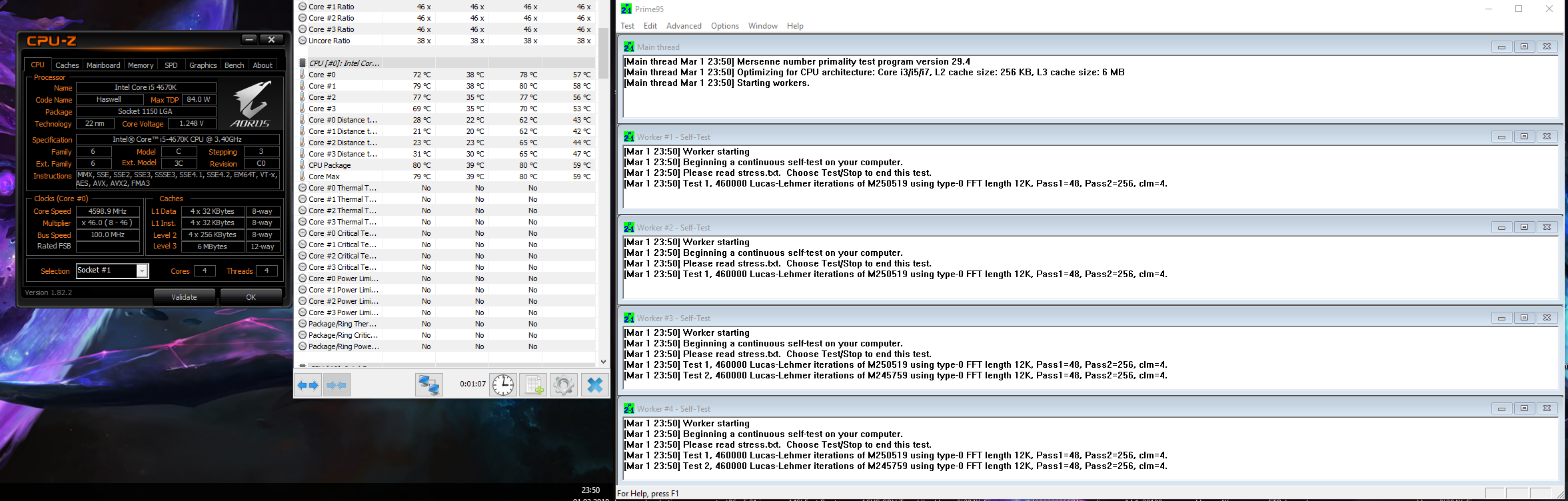
Task: Open the Socket #1 selection dropdown
Action: tap(142, 270)
